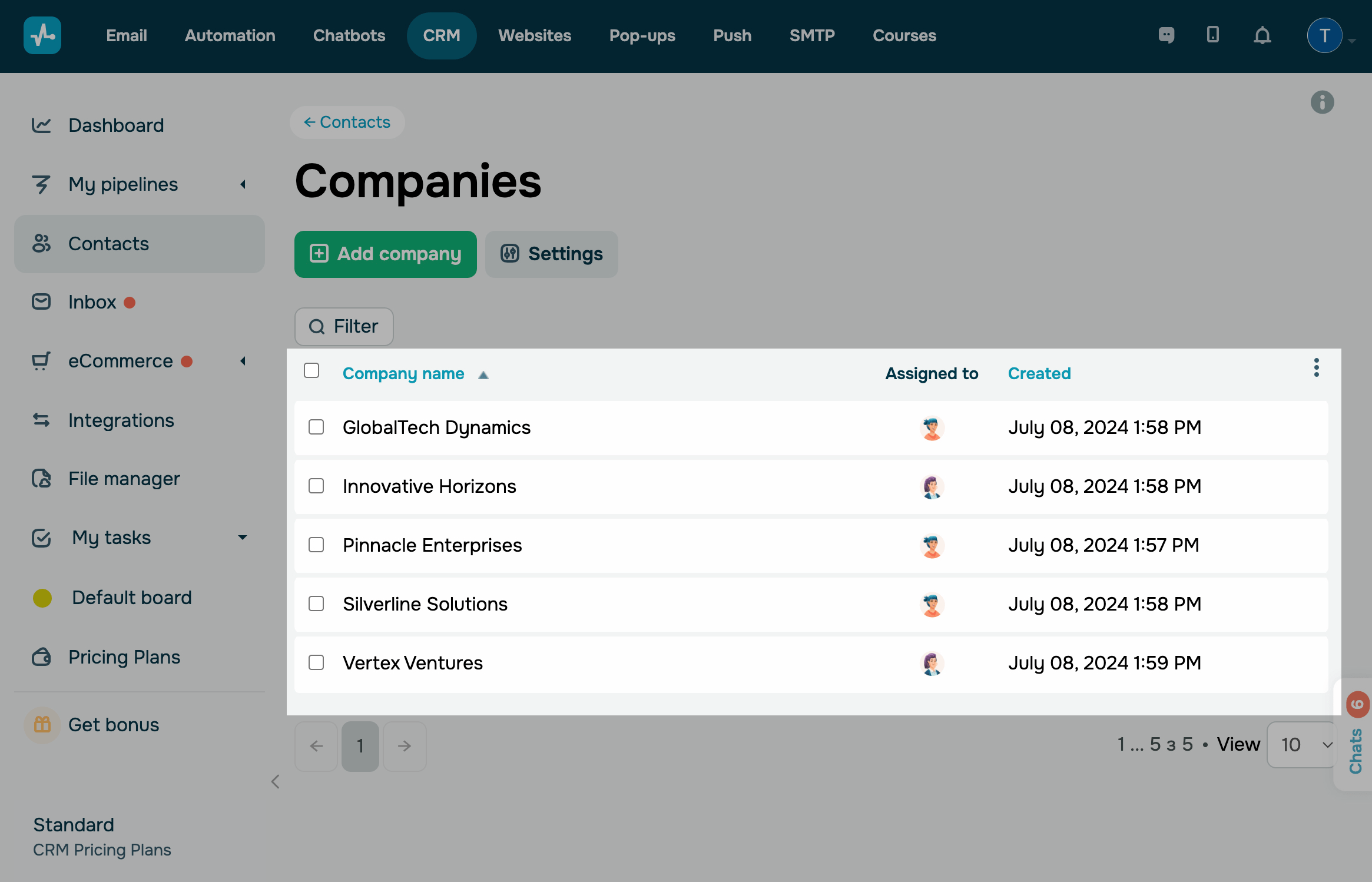Check the Innovative Horizons row checkbox
1372x882 pixels.
click(316, 486)
